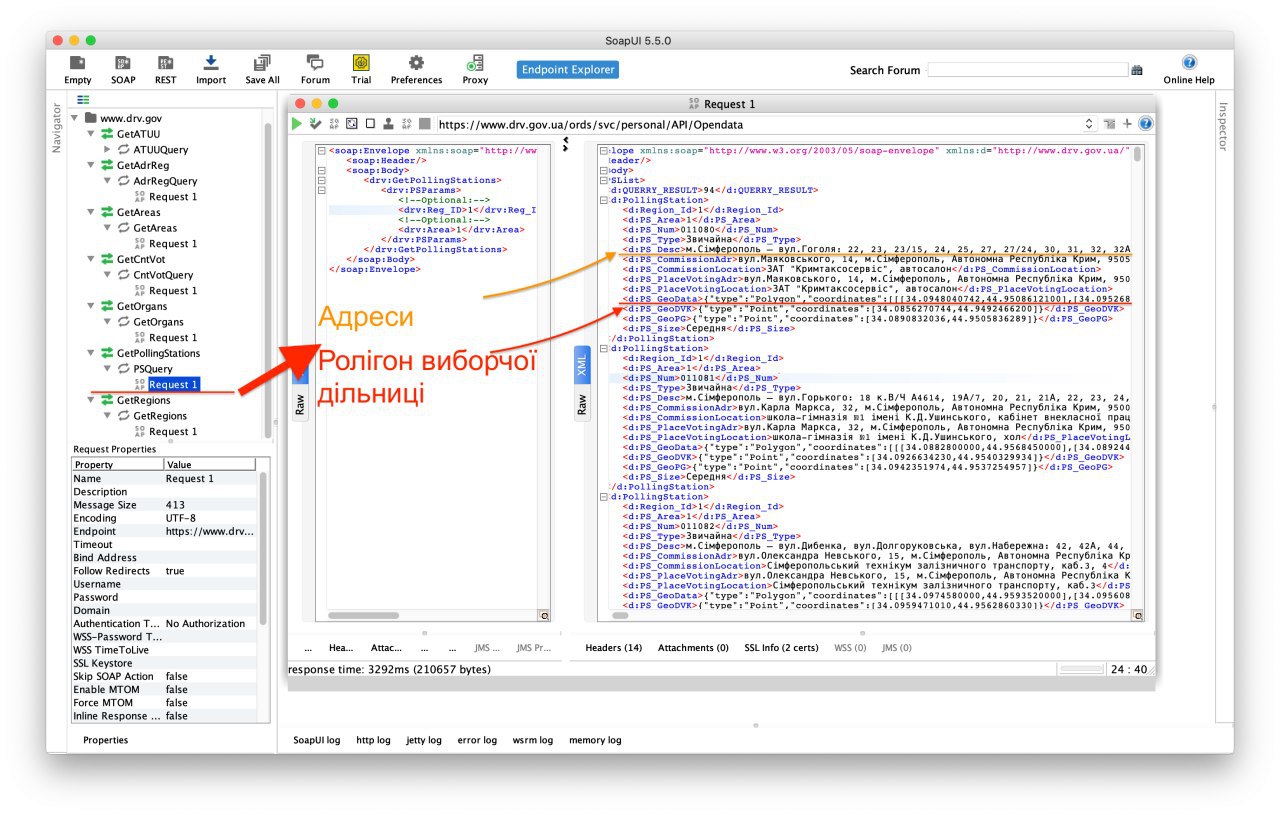1280x815 pixels.
Task: Click the user/authentication icon in the Request 1 window
Action: [388, 124]
